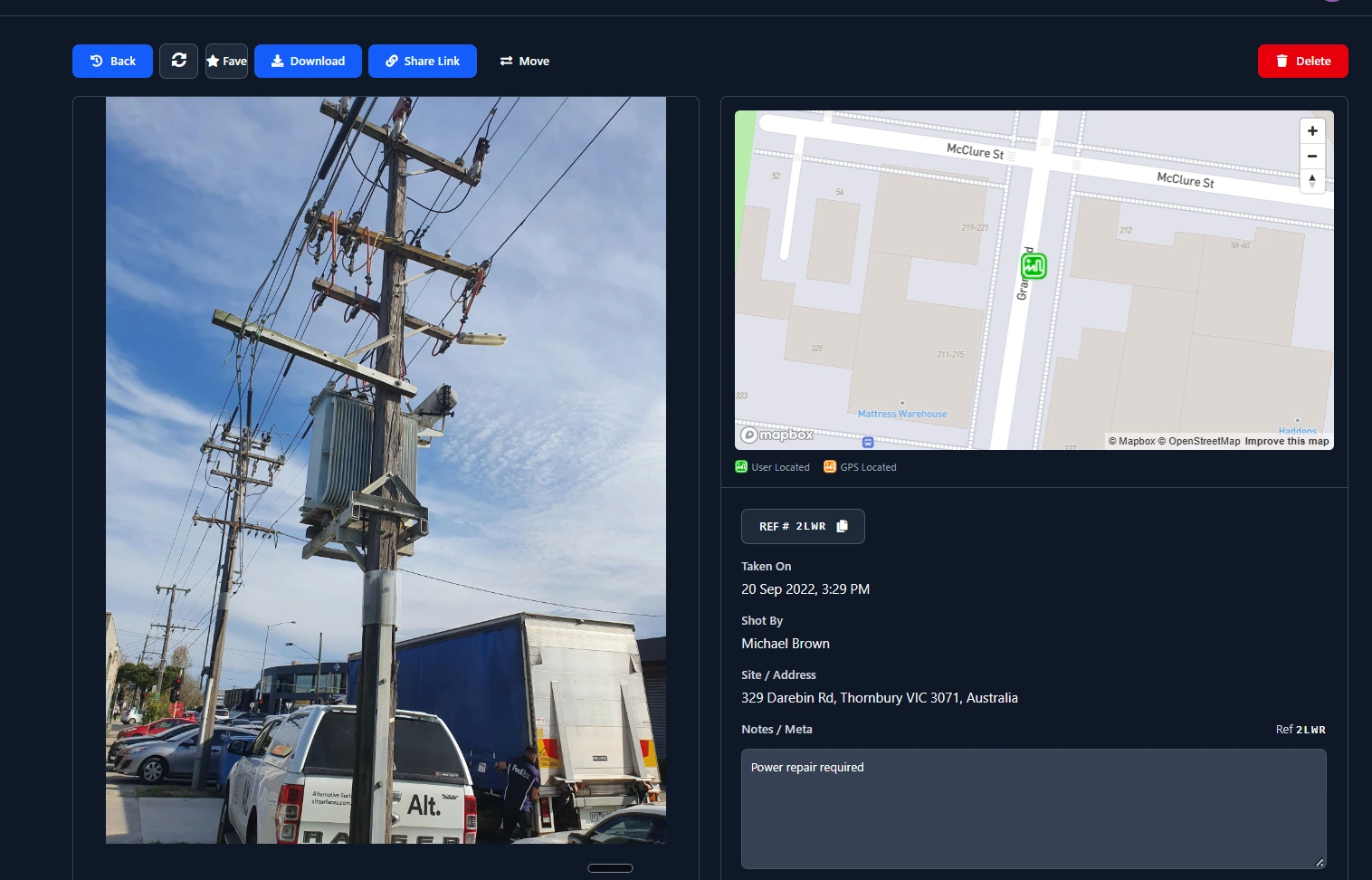Move the photo using the Move button
The width and height of the screenshot is (1372, 880).
[x=525, y=61]
